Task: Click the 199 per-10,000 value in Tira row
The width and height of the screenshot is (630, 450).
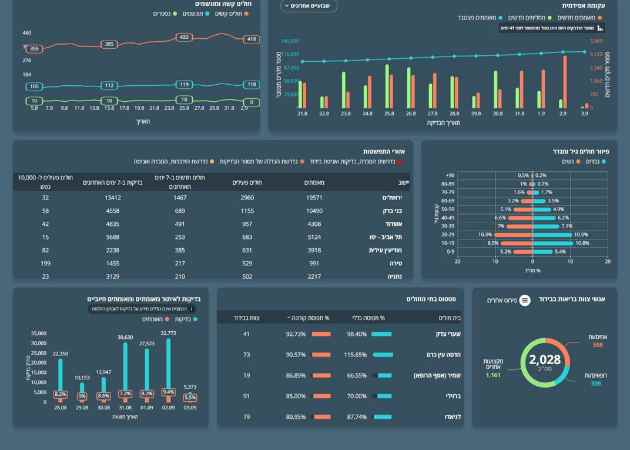Action: point(45,263)
